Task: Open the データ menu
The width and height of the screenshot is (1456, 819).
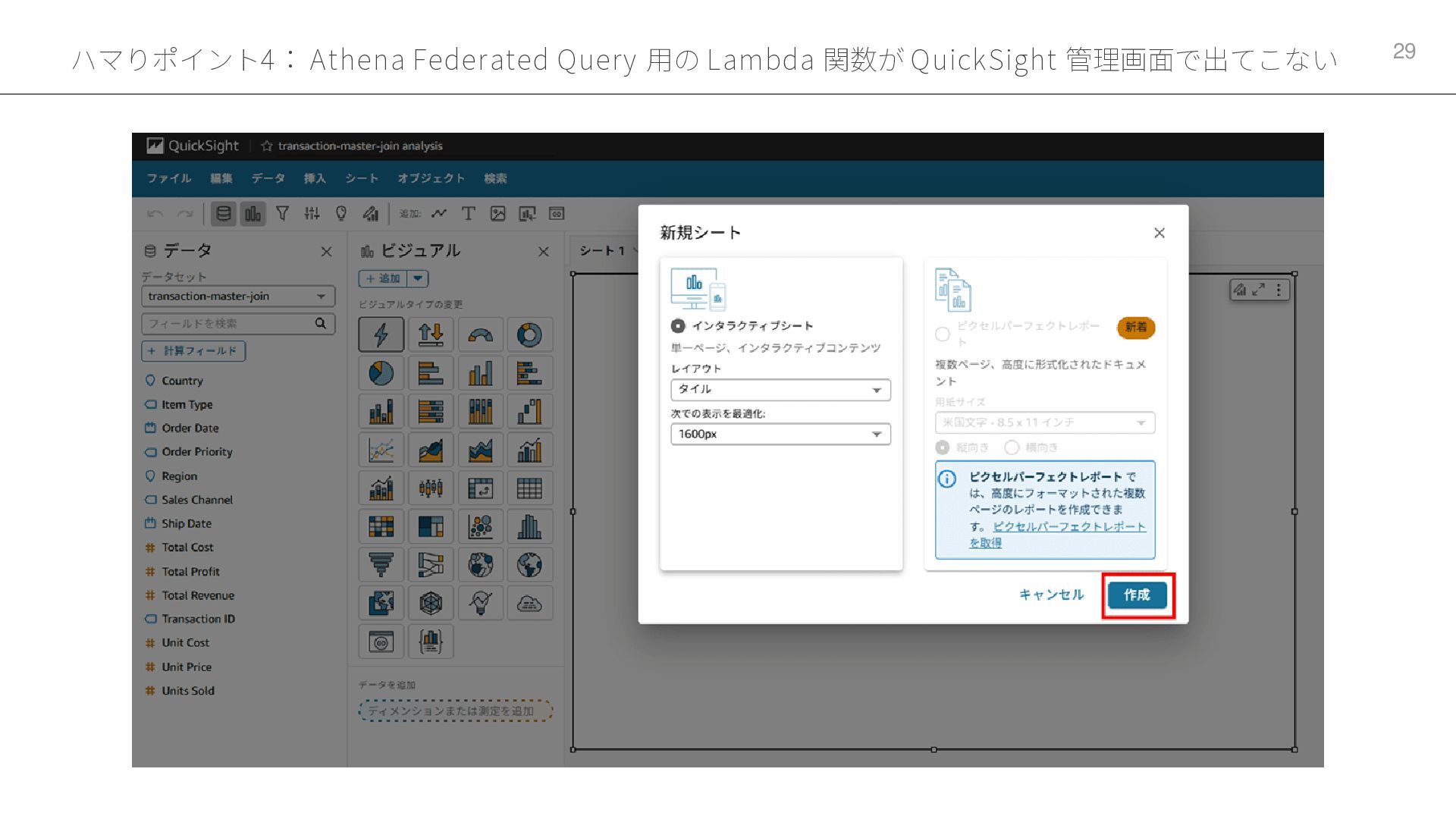Action: coord(268,178)
